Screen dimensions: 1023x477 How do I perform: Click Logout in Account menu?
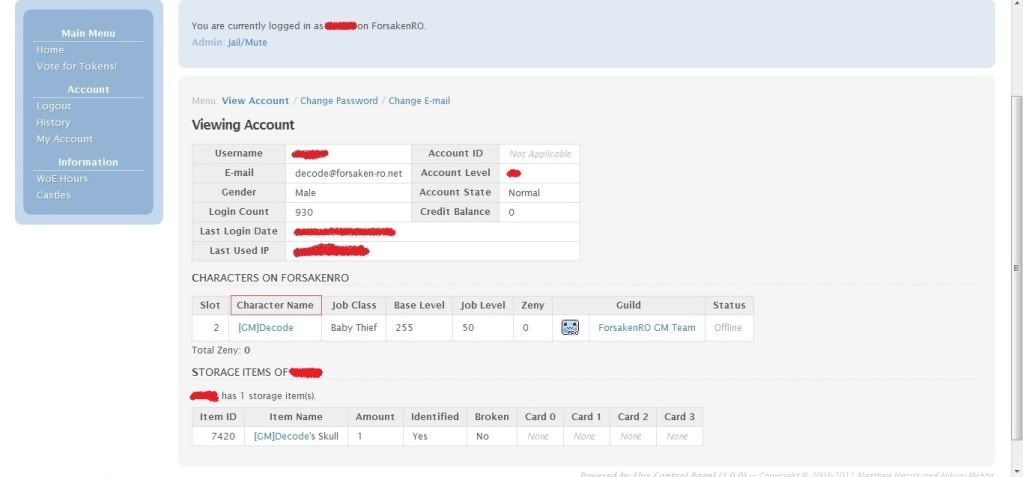[x=53, y=106]
